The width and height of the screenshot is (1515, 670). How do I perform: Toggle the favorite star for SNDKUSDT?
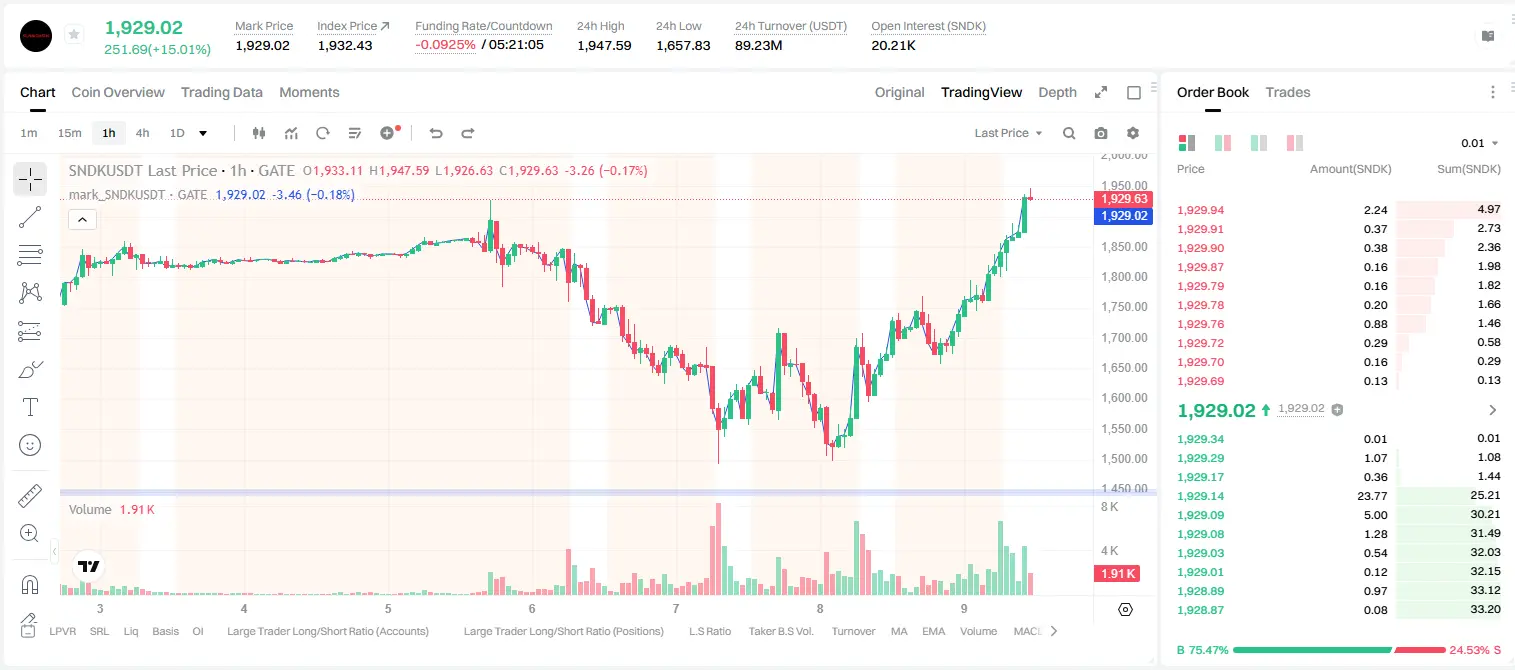pyautogui.click(x=74, y=35)
